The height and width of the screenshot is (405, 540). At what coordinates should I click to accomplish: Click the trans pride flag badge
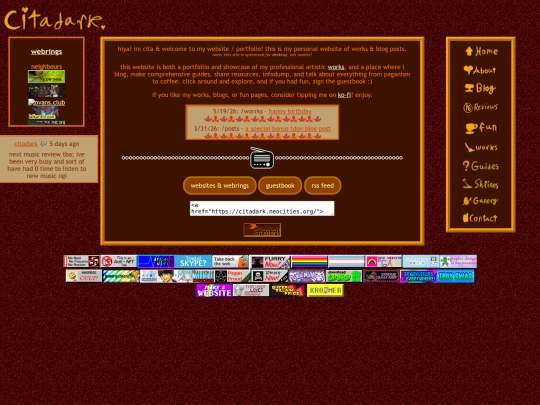coord(346,262)
